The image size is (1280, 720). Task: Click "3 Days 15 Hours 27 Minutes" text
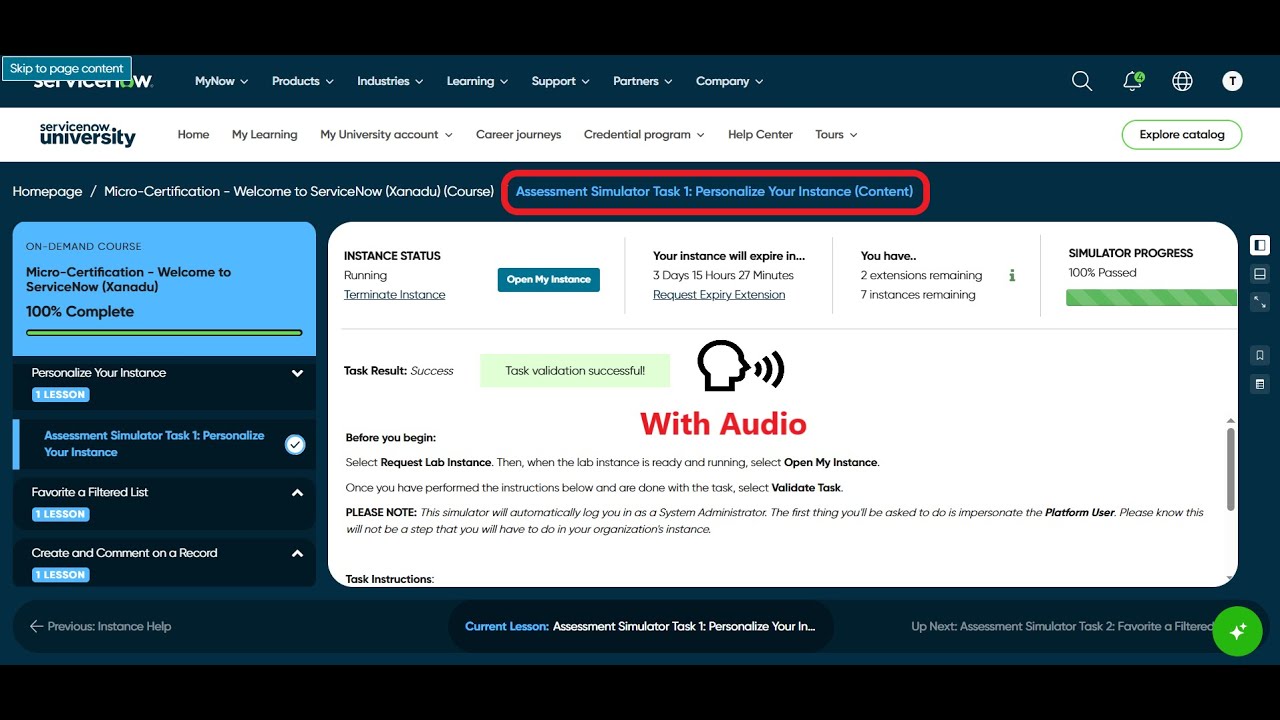point(723,275)
